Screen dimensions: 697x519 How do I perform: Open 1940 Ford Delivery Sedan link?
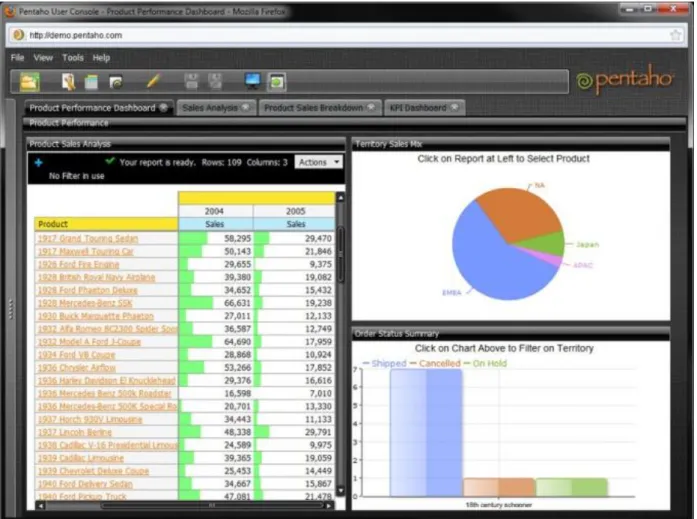point(85,483)
